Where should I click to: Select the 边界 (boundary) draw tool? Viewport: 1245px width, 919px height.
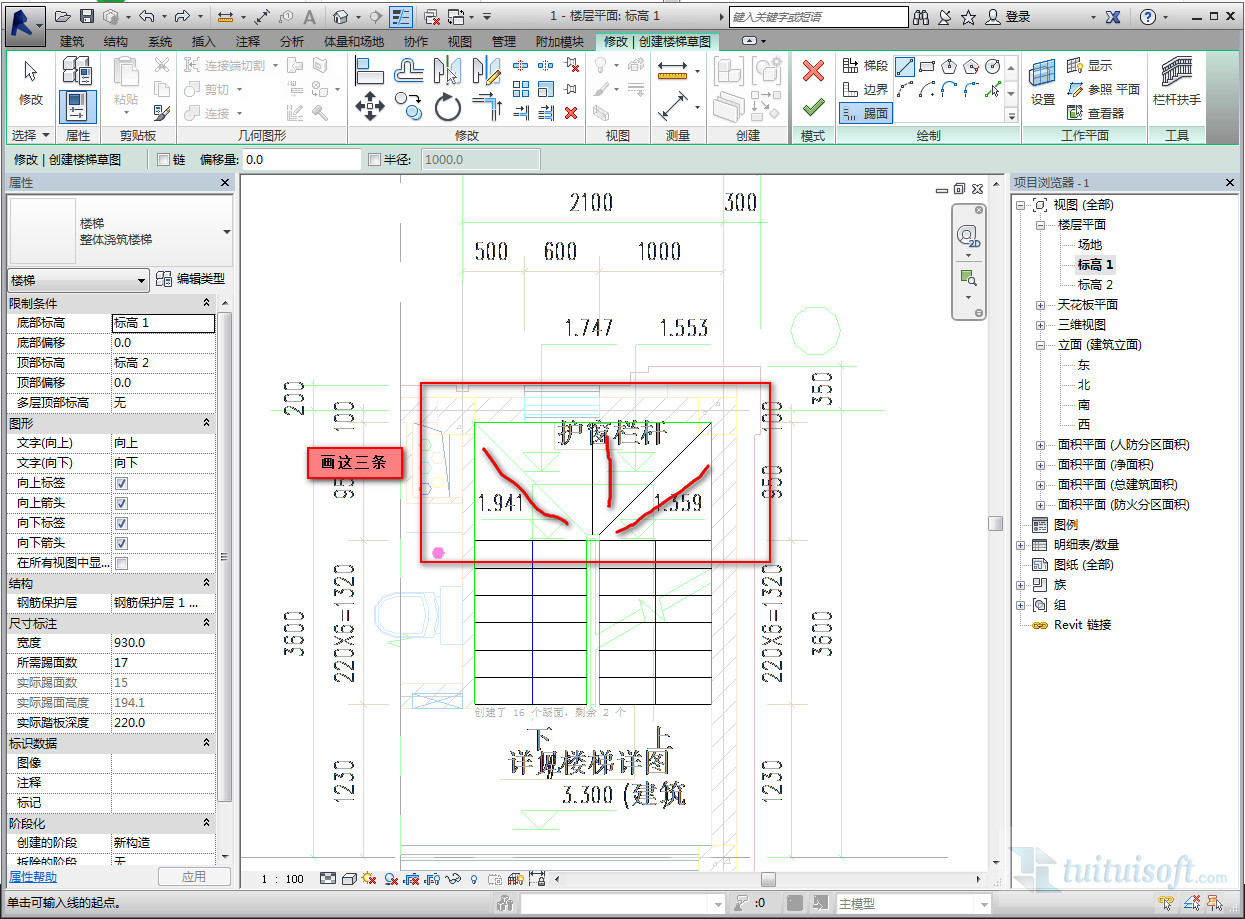point(865,90)
